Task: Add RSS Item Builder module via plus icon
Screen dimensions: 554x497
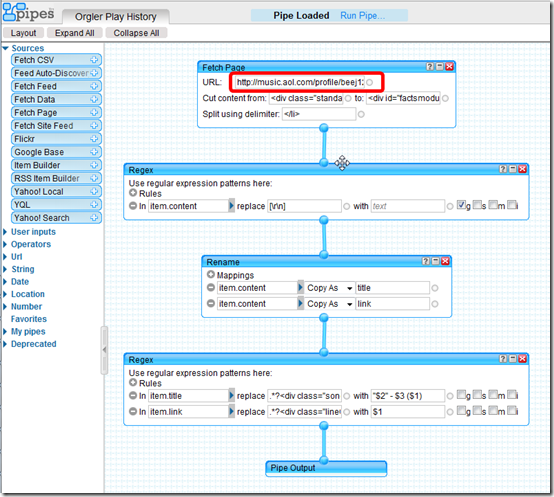Action: click(x=94, y=178)
